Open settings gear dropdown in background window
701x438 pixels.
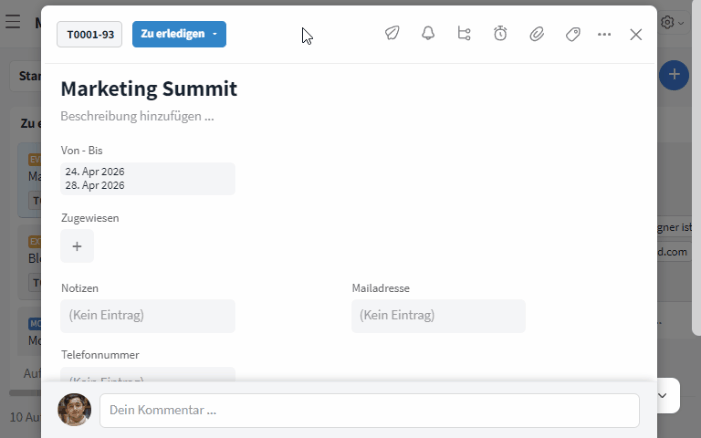671,22
